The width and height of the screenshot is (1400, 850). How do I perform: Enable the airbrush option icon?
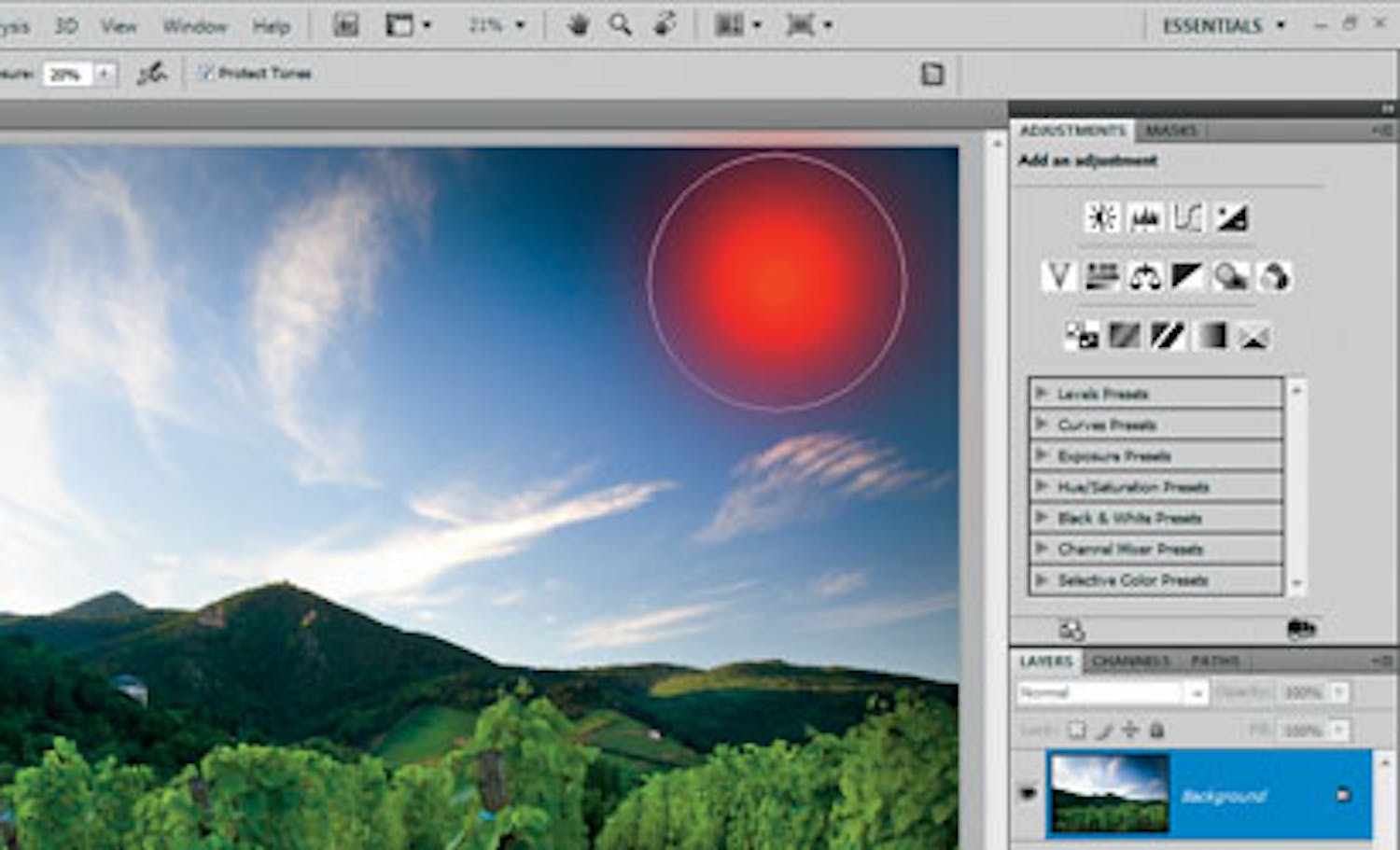(151, 74)
